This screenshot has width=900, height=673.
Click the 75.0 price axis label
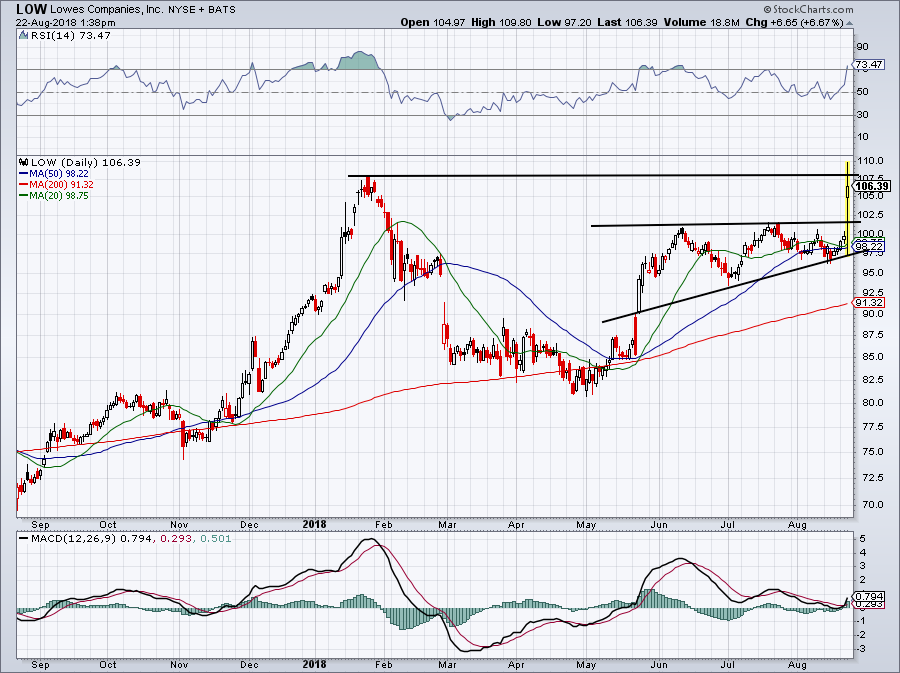tap(870, 452)
